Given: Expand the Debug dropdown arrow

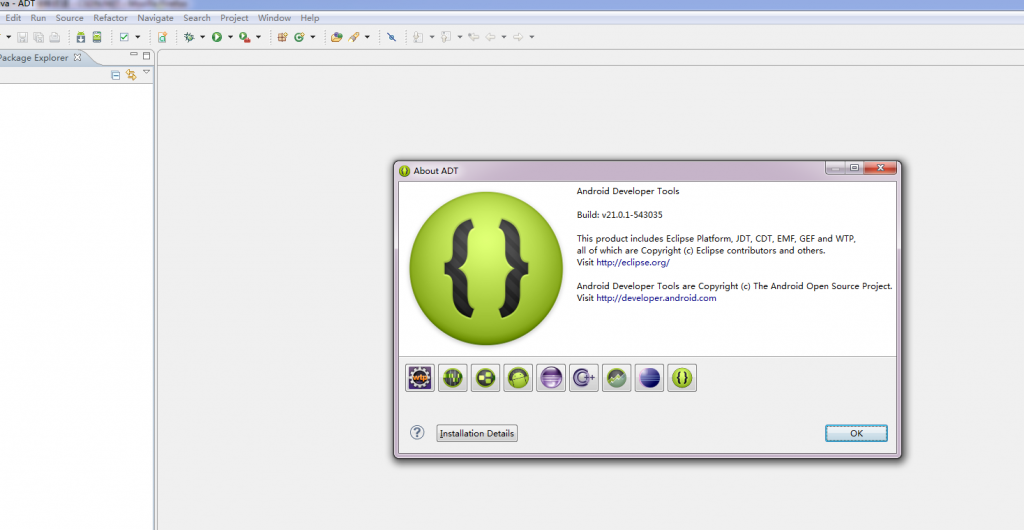Looking at the screenshot, I should pyautogui.click(x=202, y=37).
